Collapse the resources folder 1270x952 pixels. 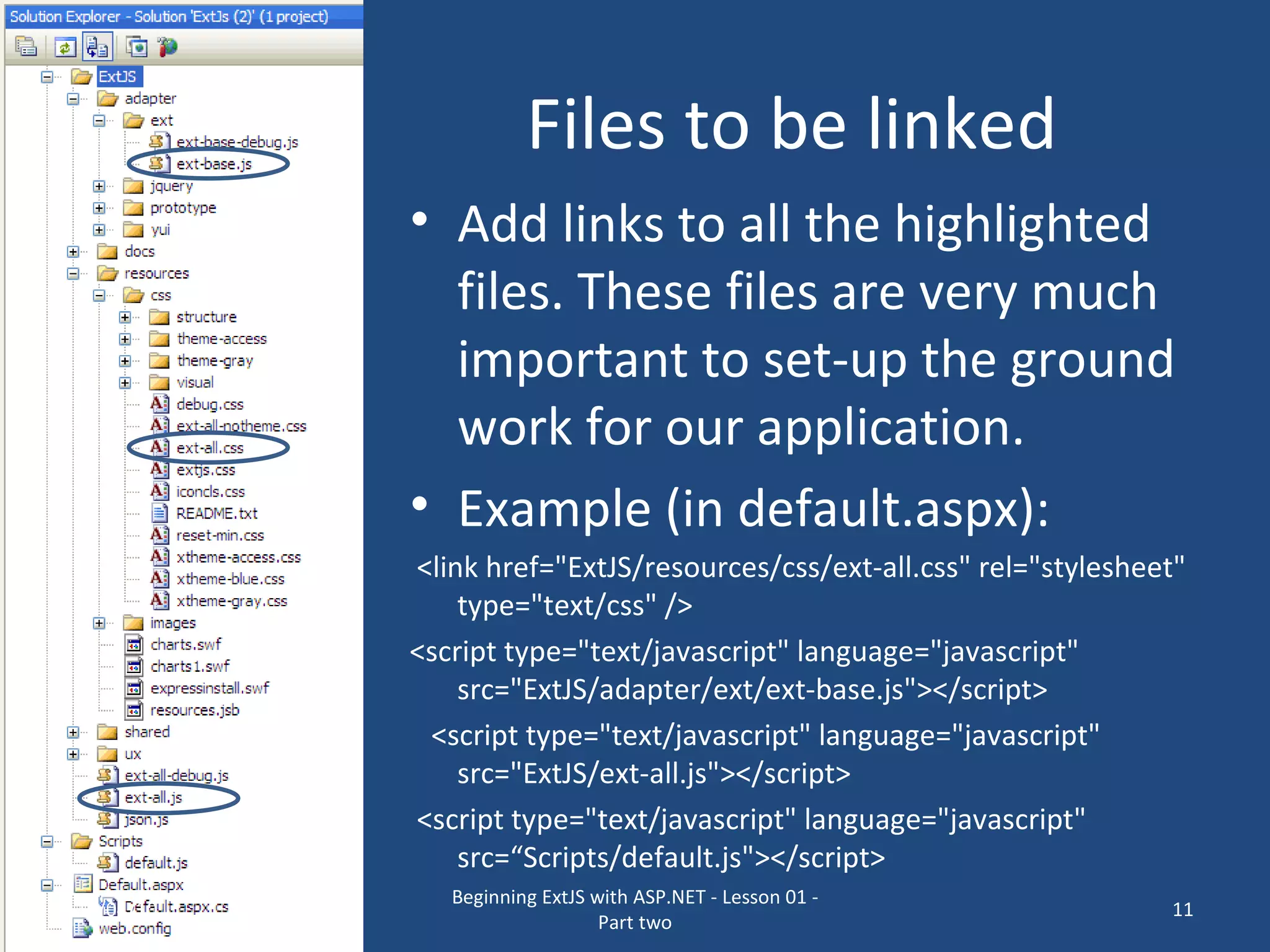73,273
